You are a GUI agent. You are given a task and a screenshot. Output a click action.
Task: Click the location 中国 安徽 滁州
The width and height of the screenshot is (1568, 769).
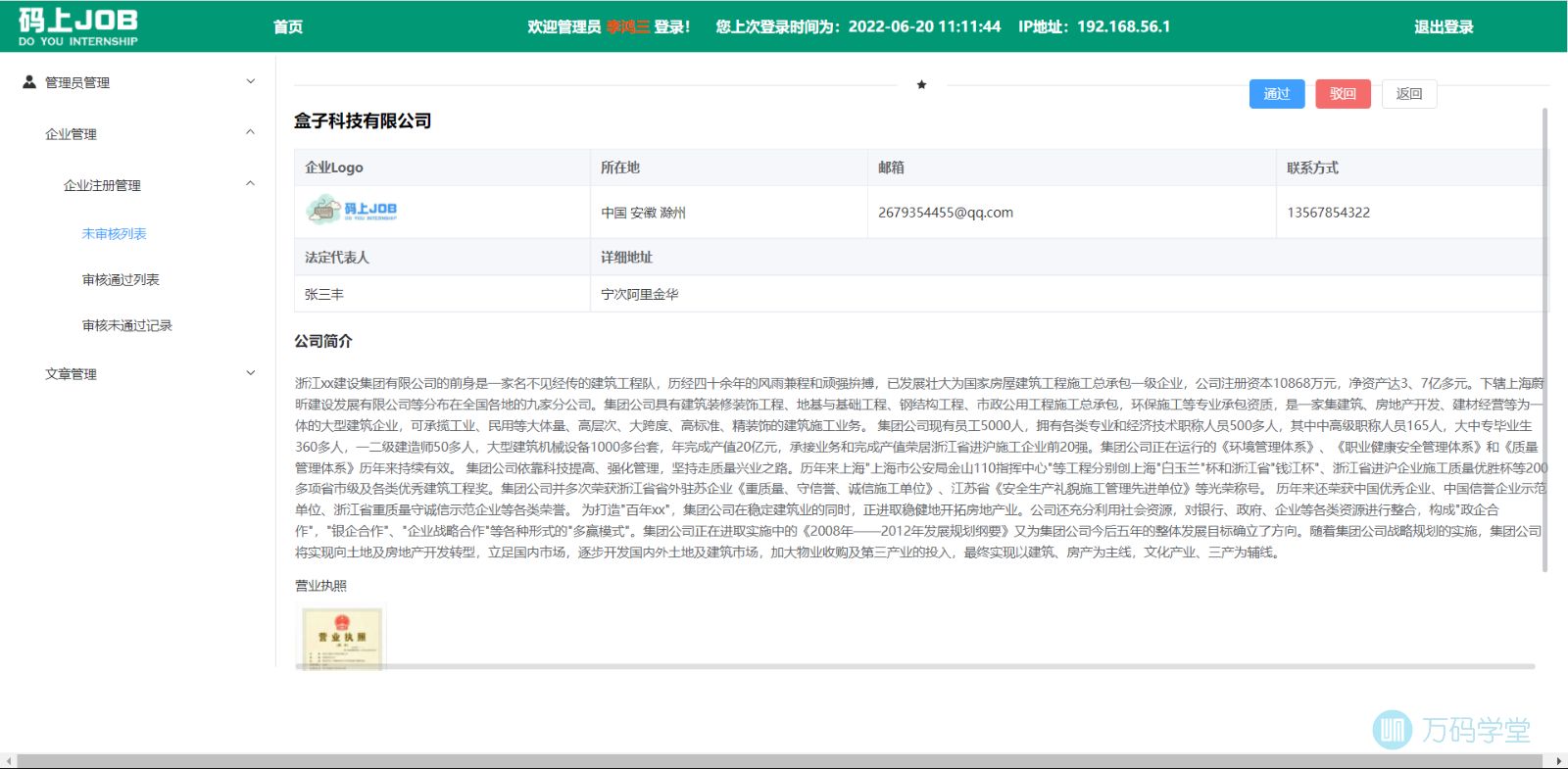click(x=643, y=213)
